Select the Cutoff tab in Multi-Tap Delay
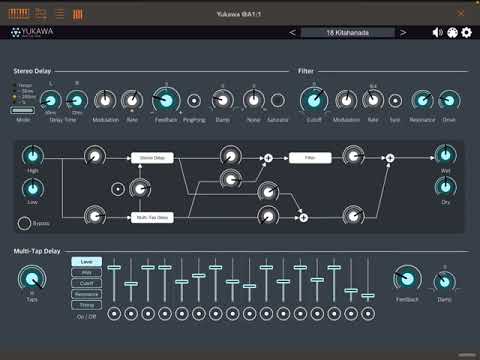This screenshot has width=480, height=360. coord(87,283)
